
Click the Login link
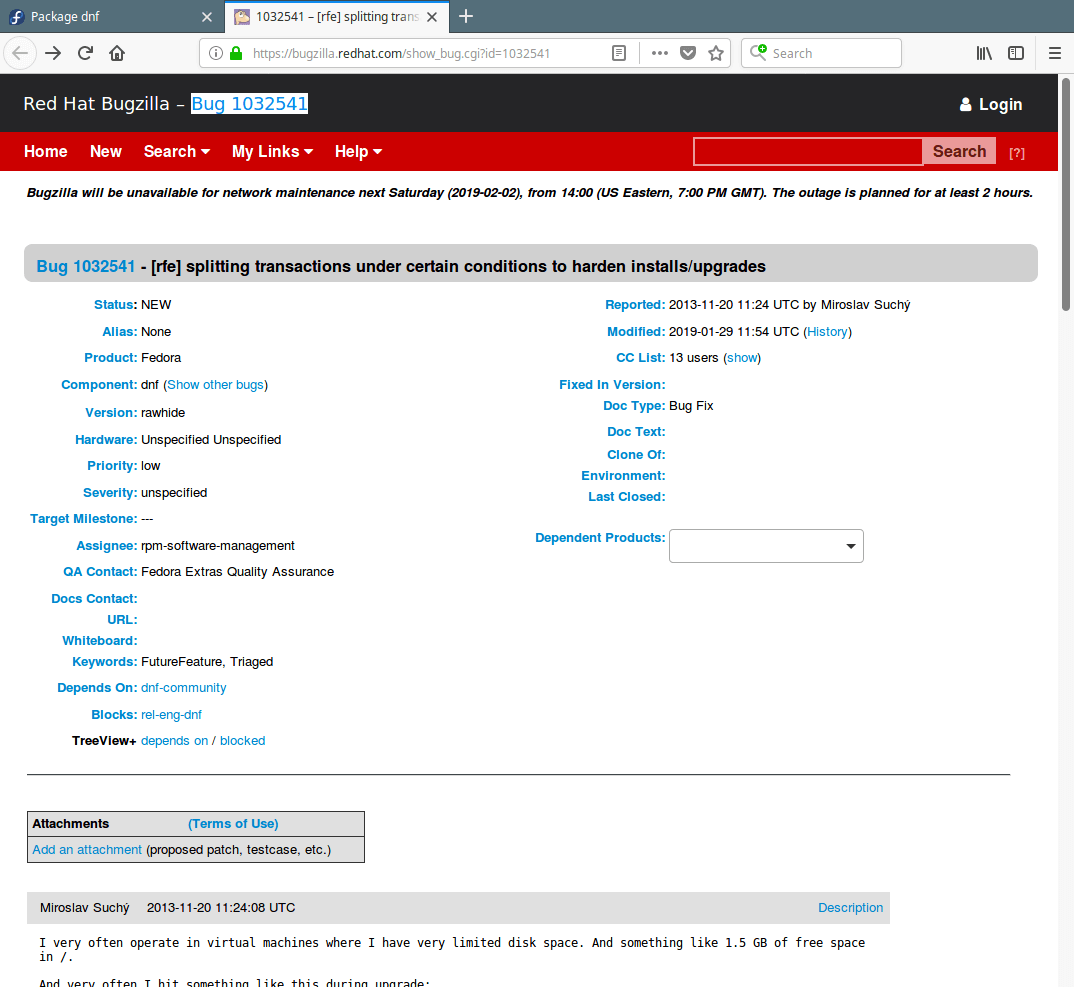(x=1000, y=104)
